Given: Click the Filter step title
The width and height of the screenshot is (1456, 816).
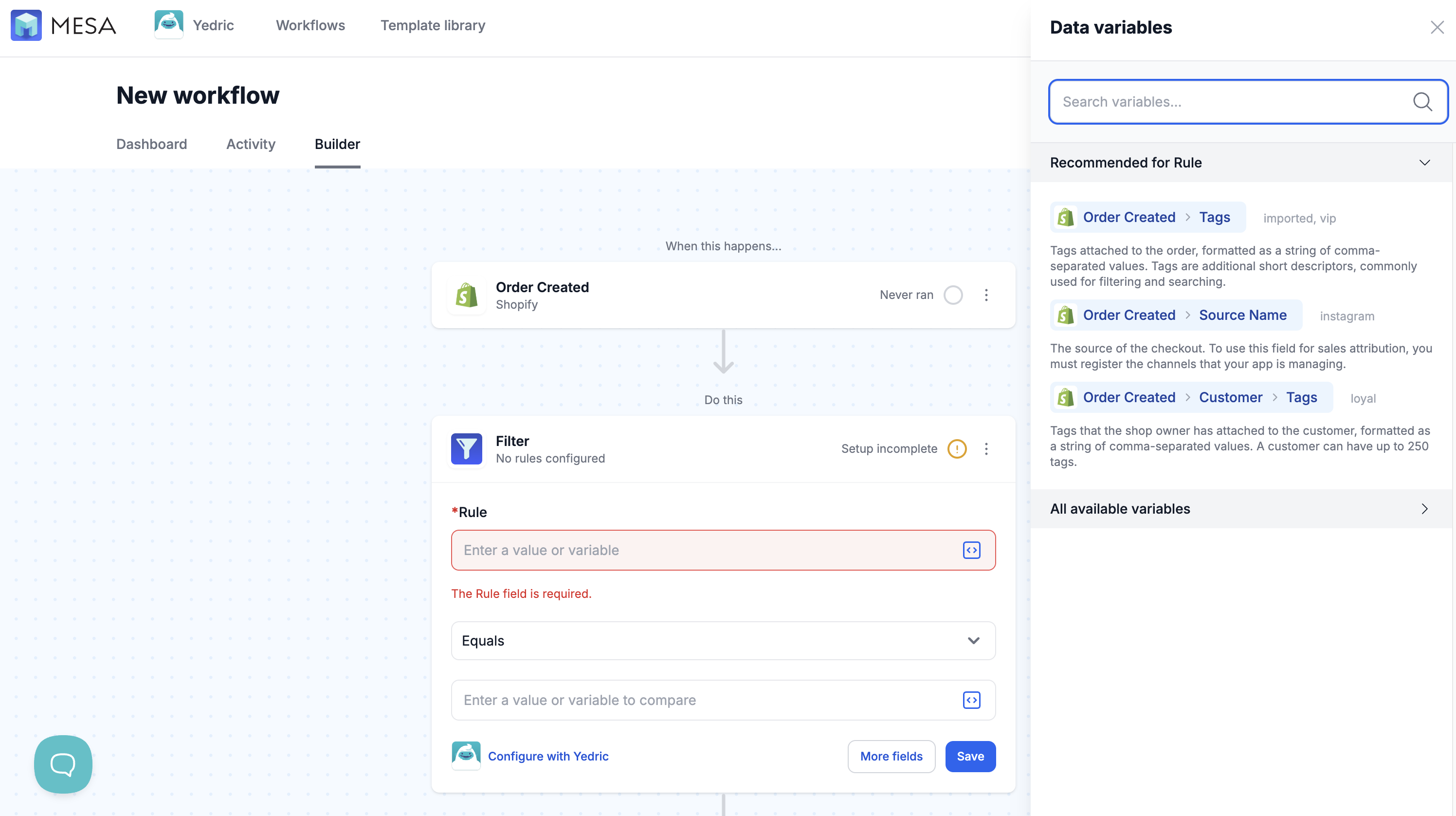Looking at the screenshot, I should tap(512, 441).
